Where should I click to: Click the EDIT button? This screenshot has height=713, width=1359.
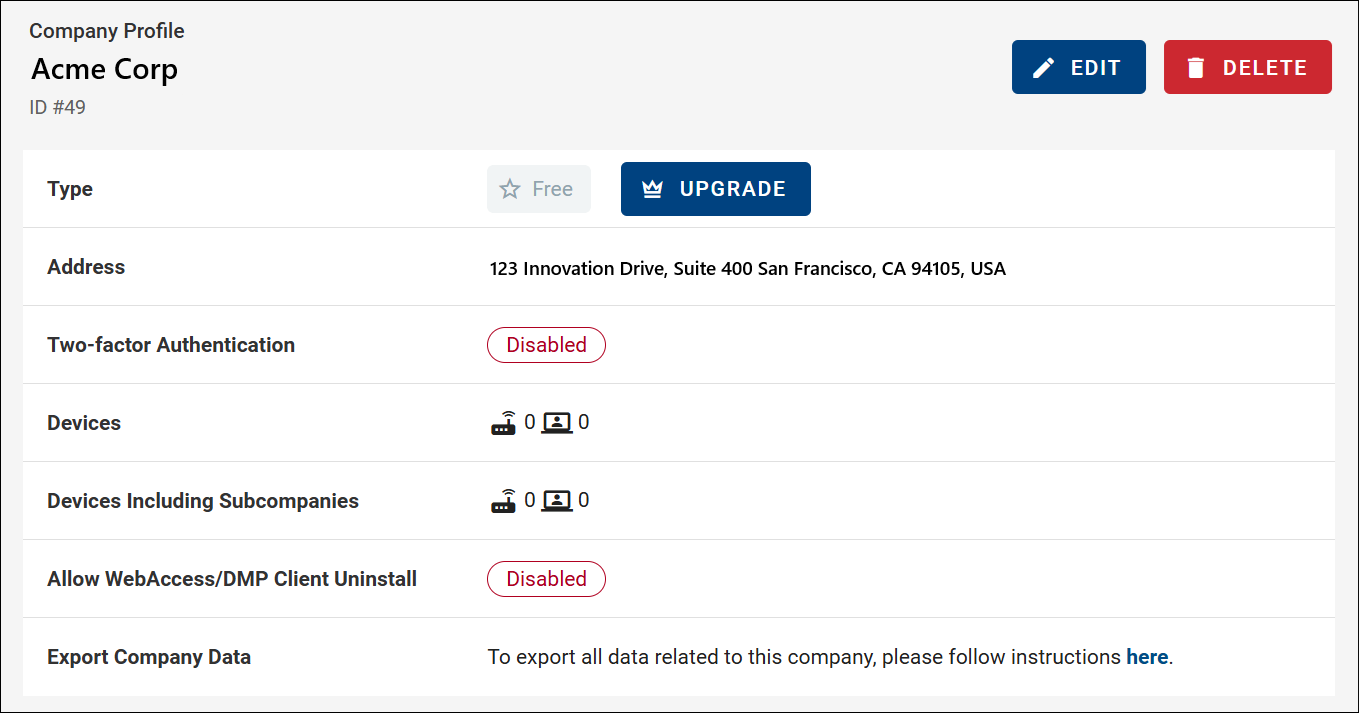point(1078,67)
